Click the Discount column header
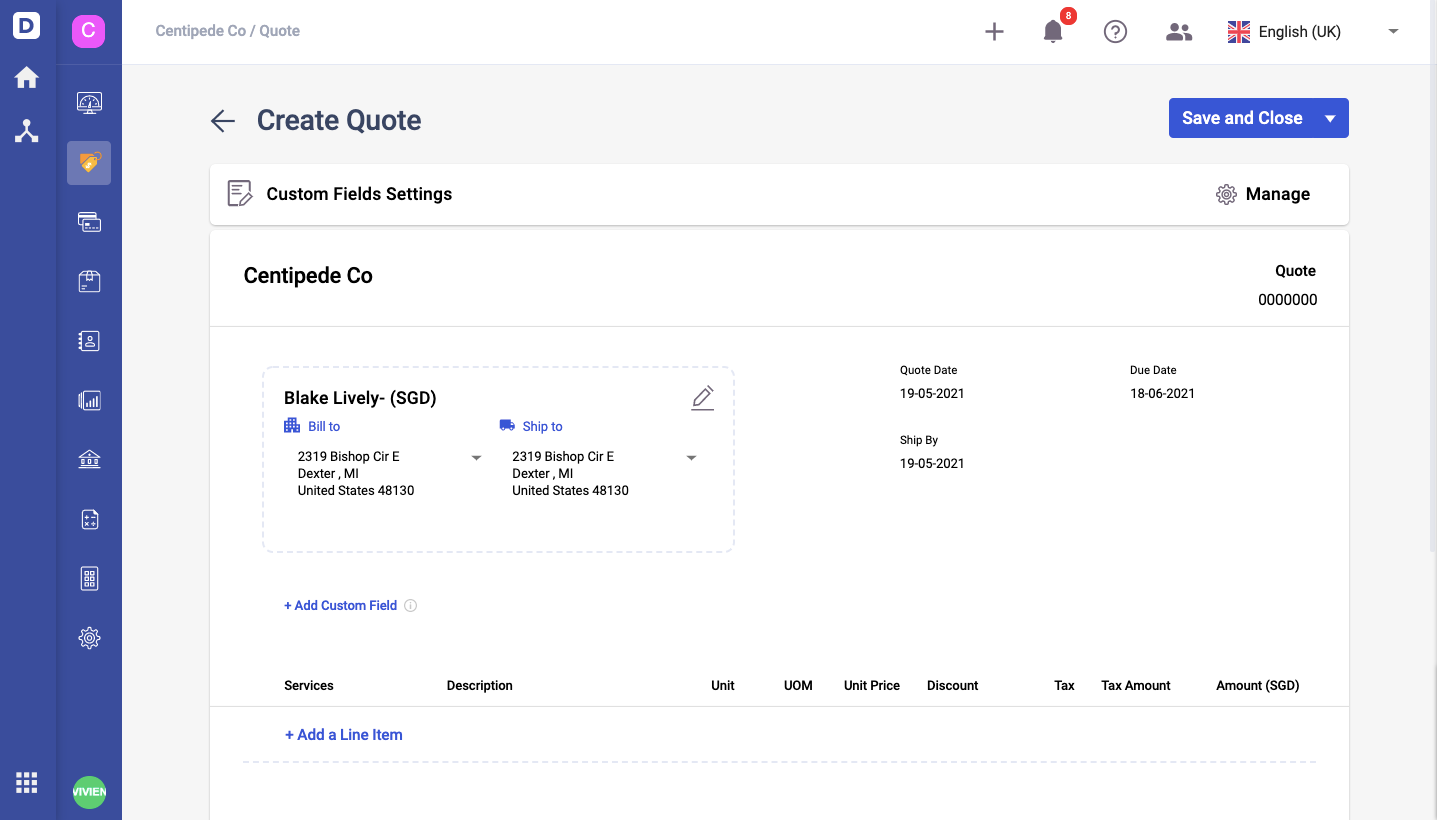 click(953, 686)
